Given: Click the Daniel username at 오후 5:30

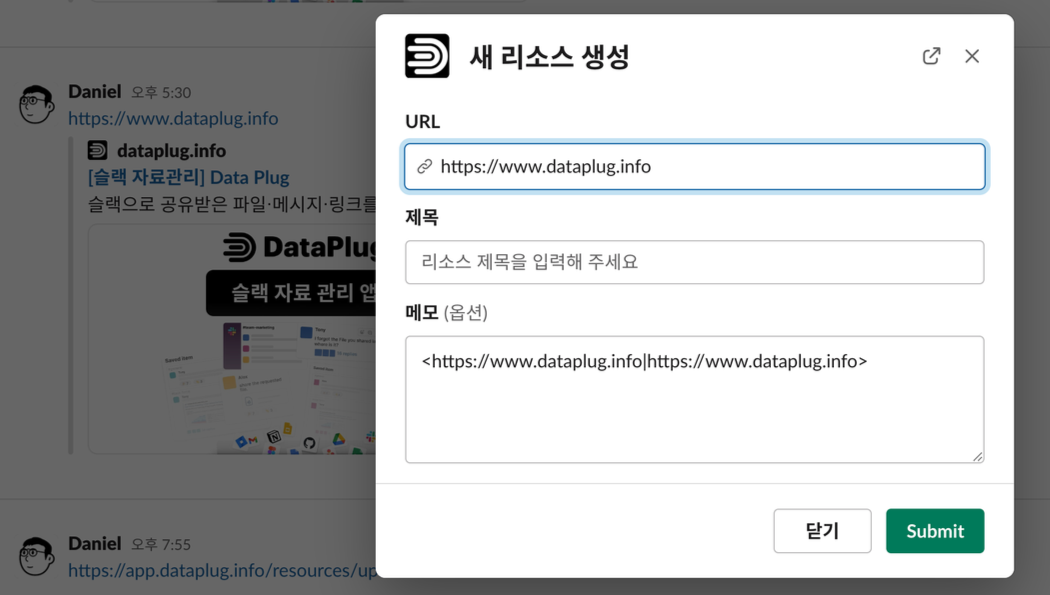Looking at the screenshot, I should click(x=94, y=92).
